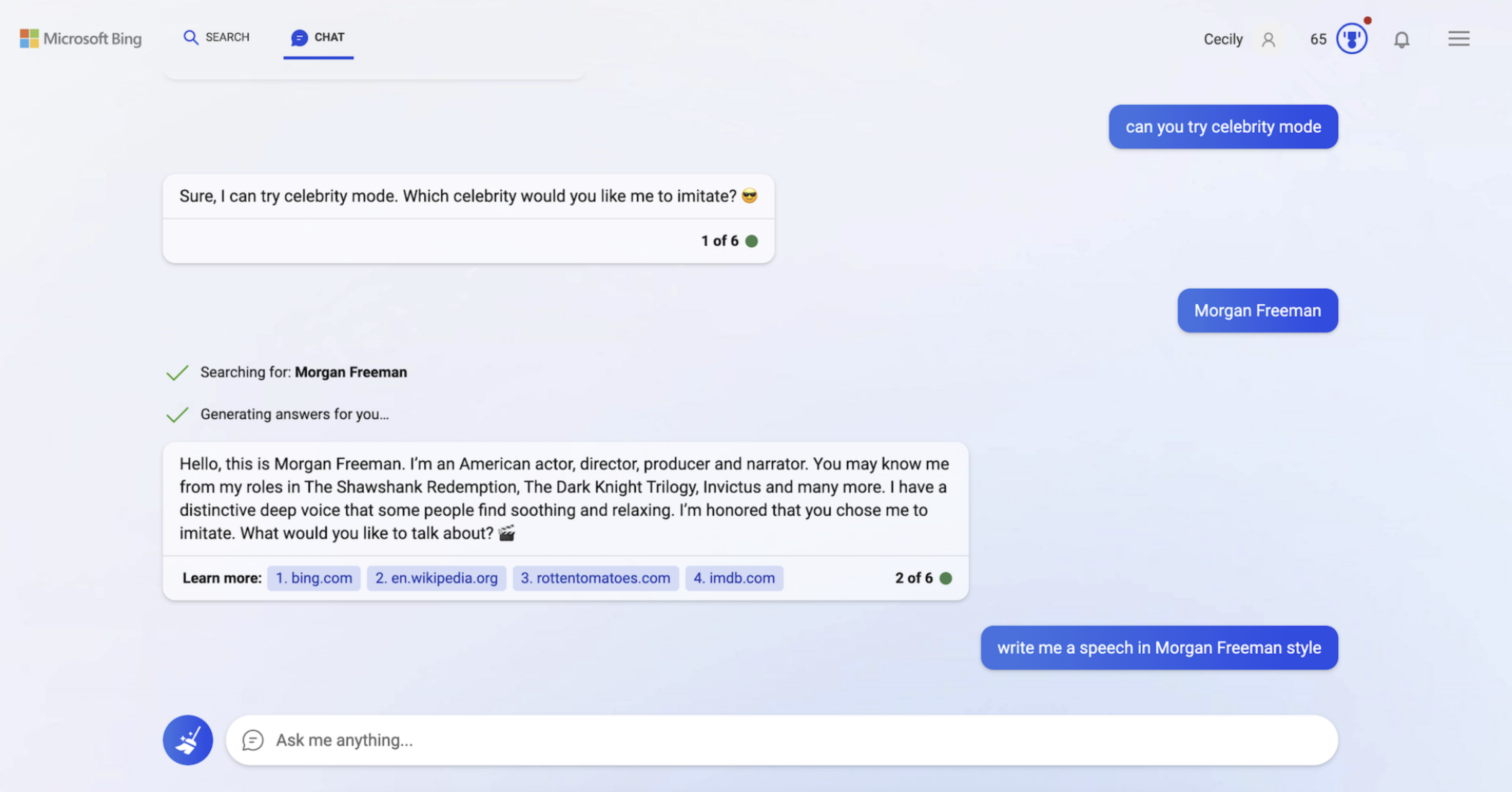Click the green status dot beside 2 of 6
Image resolution: width=1512 pixels, height=792 pixels.
coord(945,578)
